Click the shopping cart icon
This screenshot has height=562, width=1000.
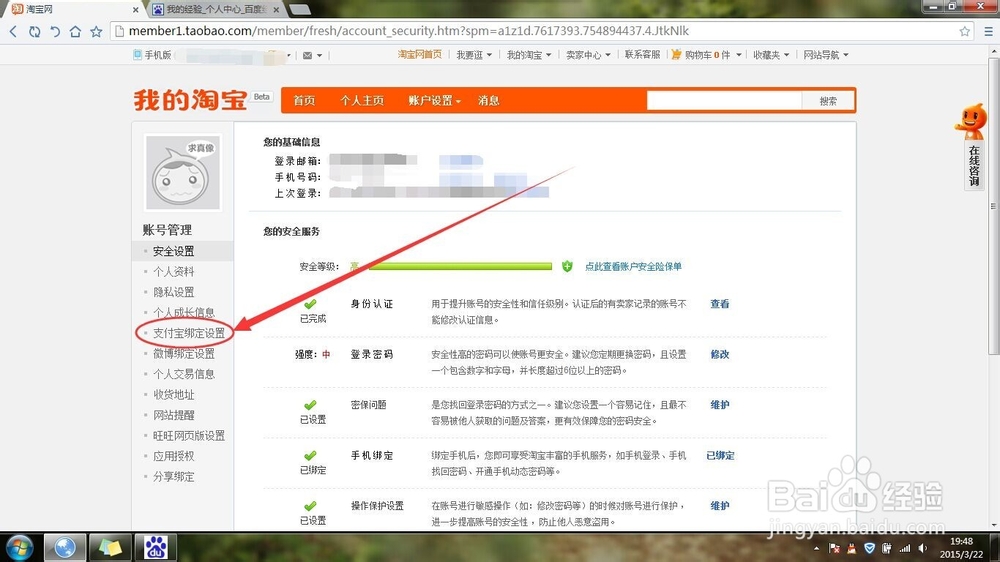[676, 55]
